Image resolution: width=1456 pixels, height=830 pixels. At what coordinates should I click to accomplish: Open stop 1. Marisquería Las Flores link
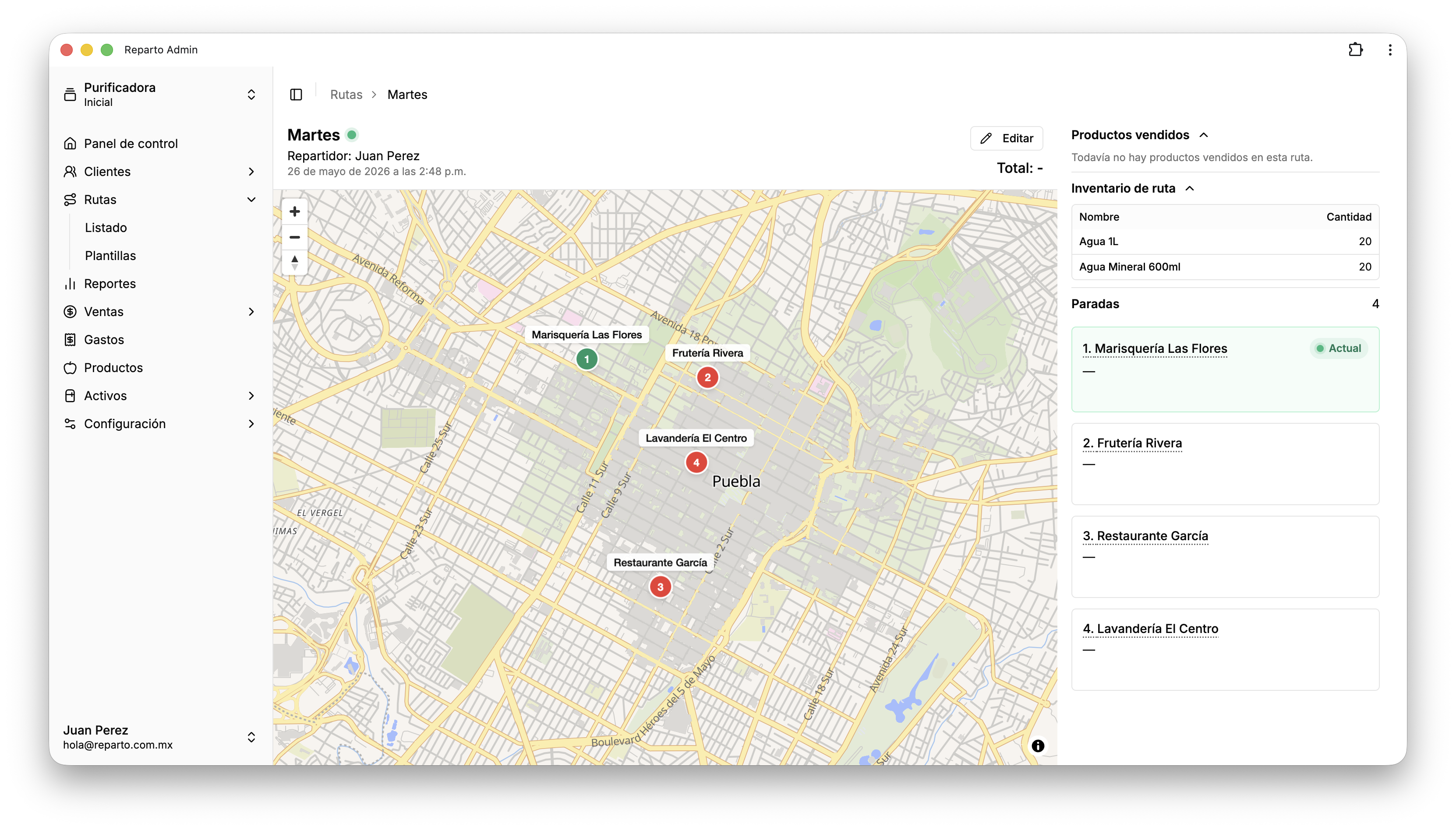[x=1154, y=349]
